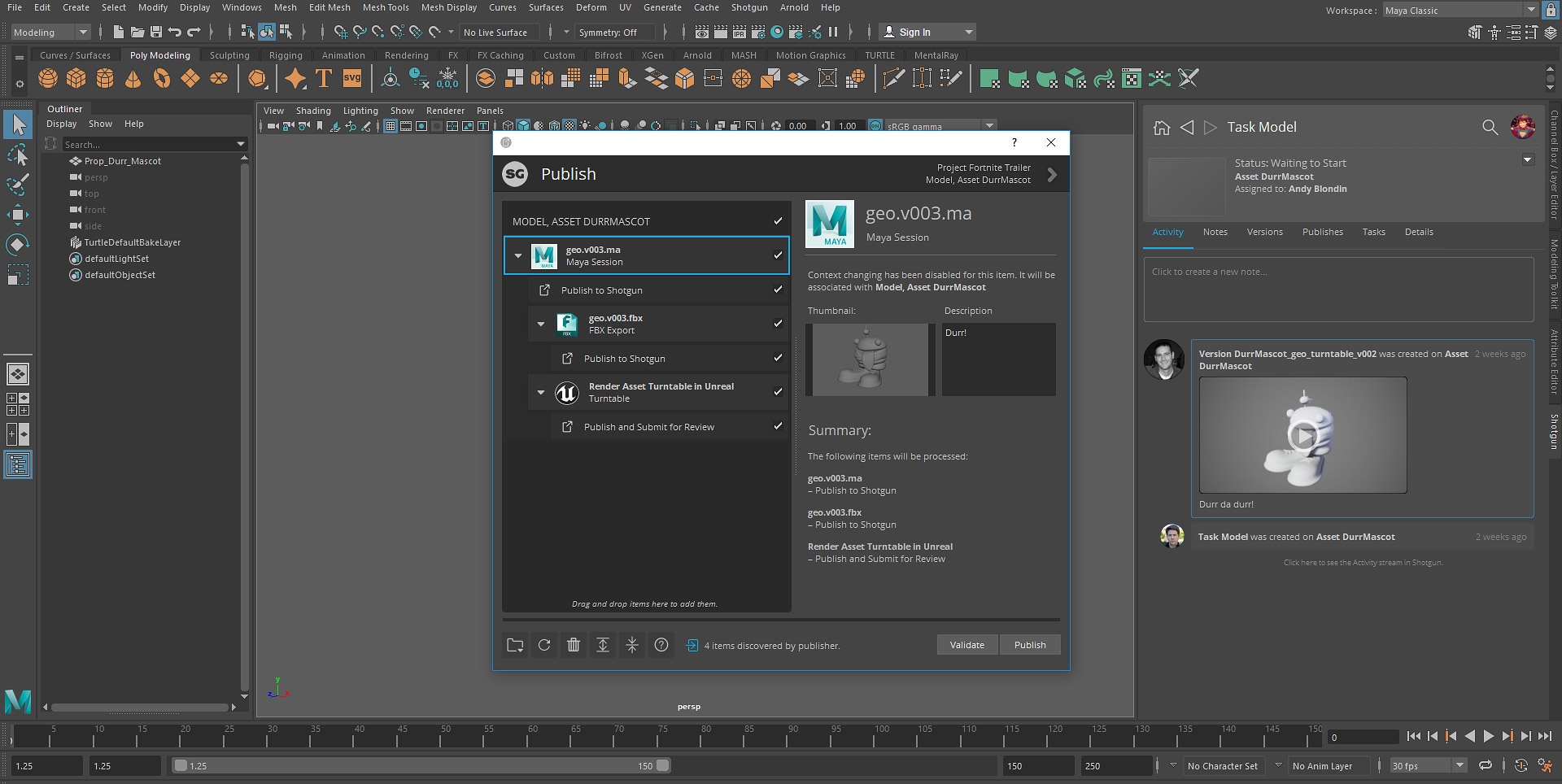1562x784 pixels.
Task: Click the SVG import shelf icon
Action: coord(352,79)
